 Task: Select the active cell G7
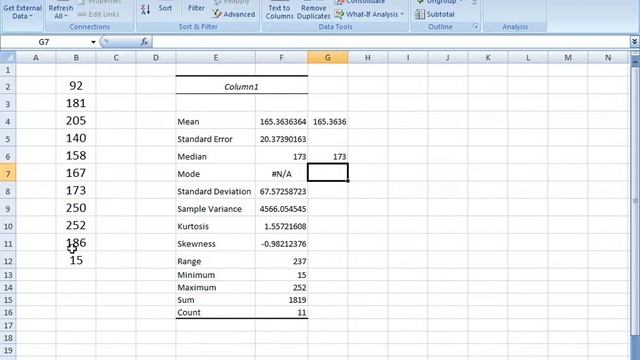pos(328,172)
